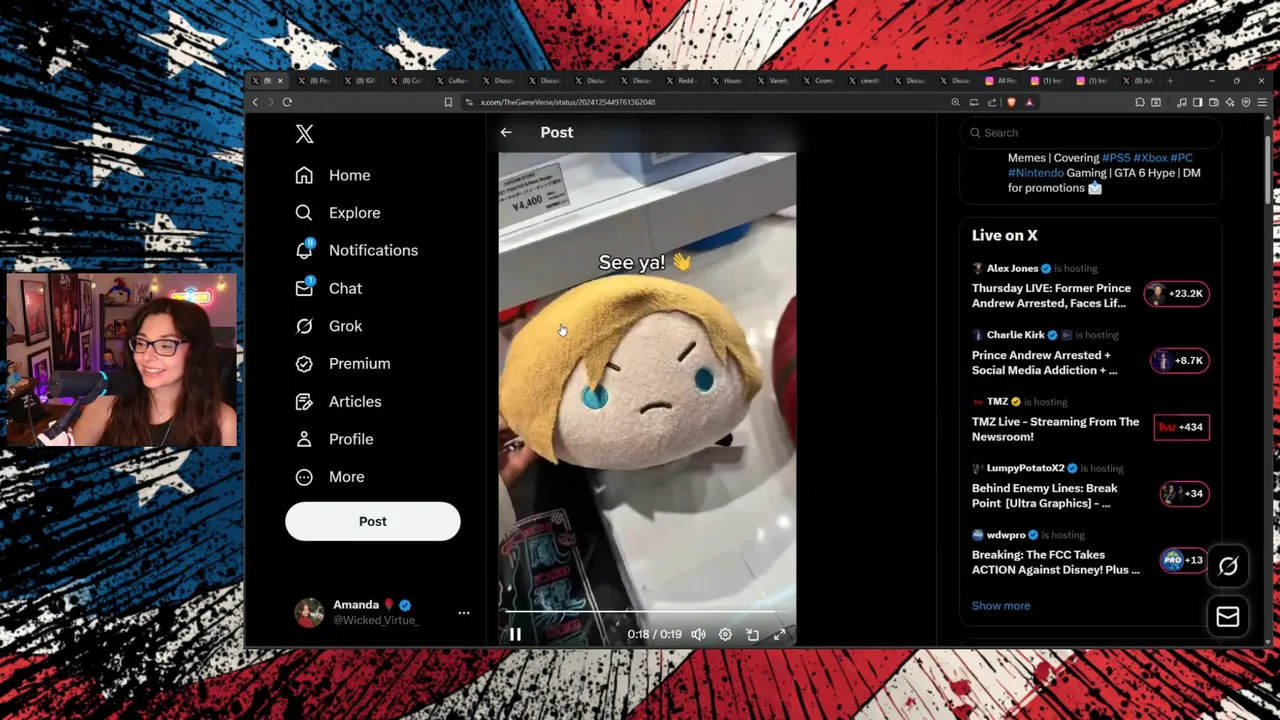Click the More circle icon in the sidebar
1280x720 pixels.
click(304, 477)
